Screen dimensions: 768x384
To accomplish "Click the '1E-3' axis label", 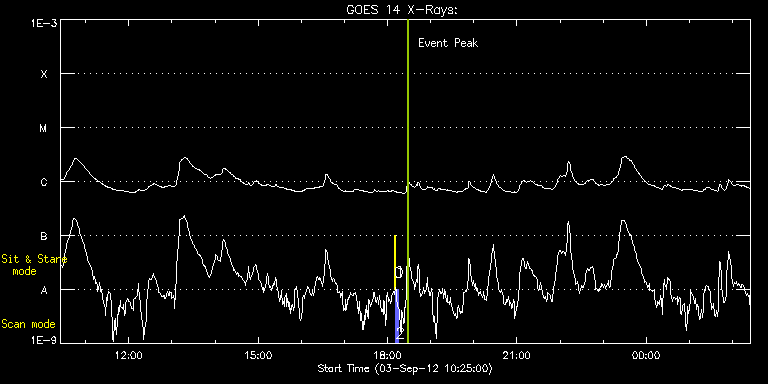I will coord(43,23).
